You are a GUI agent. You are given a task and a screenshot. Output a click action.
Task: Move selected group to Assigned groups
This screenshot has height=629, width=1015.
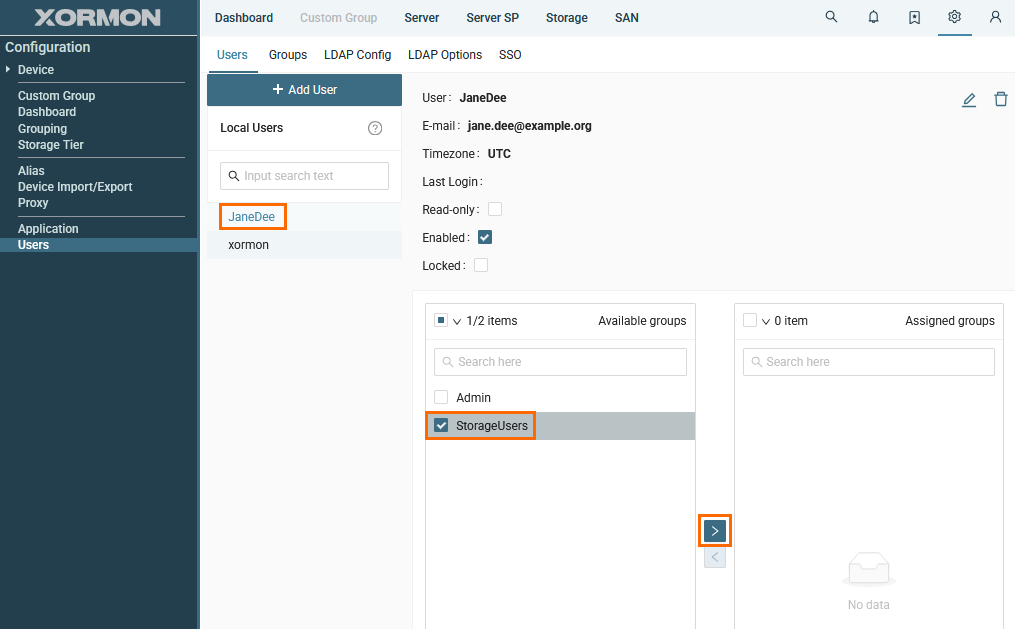(x=714, y=530)
